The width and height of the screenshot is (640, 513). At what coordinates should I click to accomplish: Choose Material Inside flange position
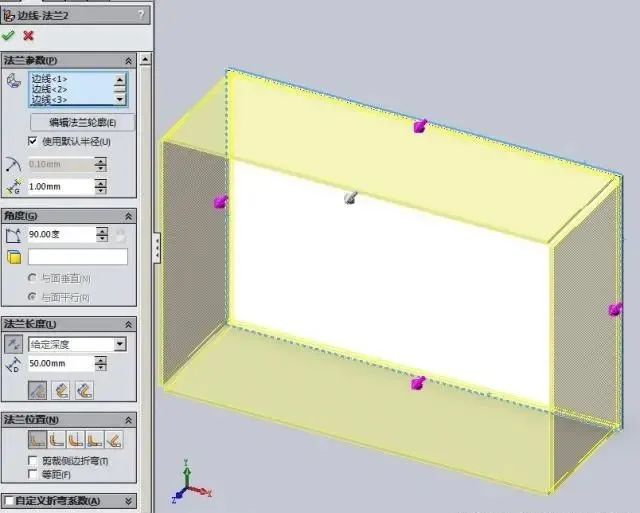pyautogui.click(x=38, y=440)
